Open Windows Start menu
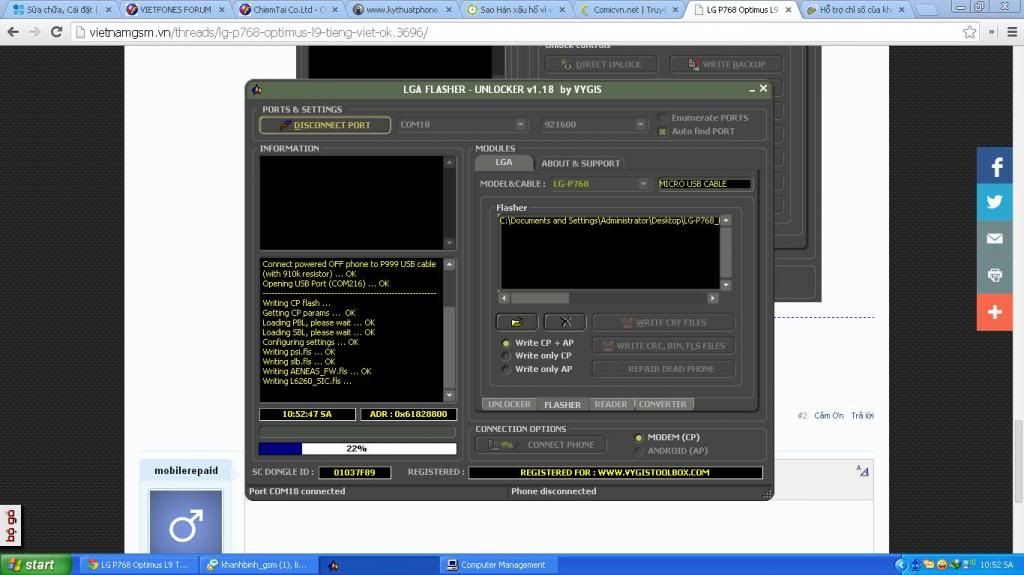The image size is (1024, 575). coord(35,565)
